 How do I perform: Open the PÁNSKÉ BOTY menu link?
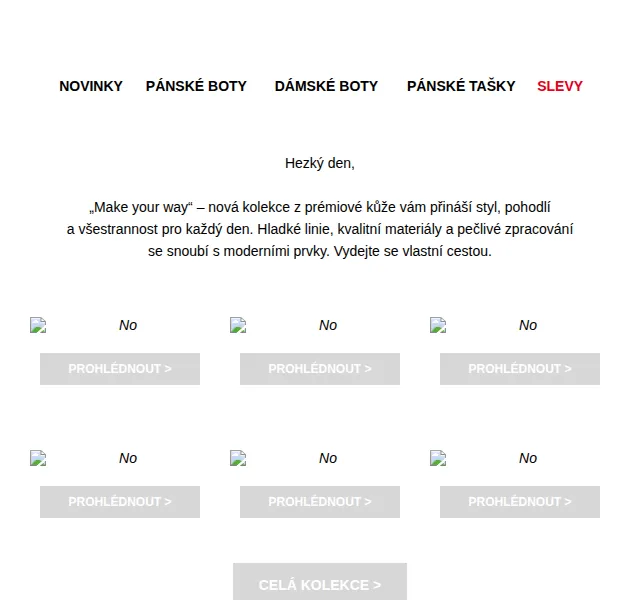click(x=196, y=86)
